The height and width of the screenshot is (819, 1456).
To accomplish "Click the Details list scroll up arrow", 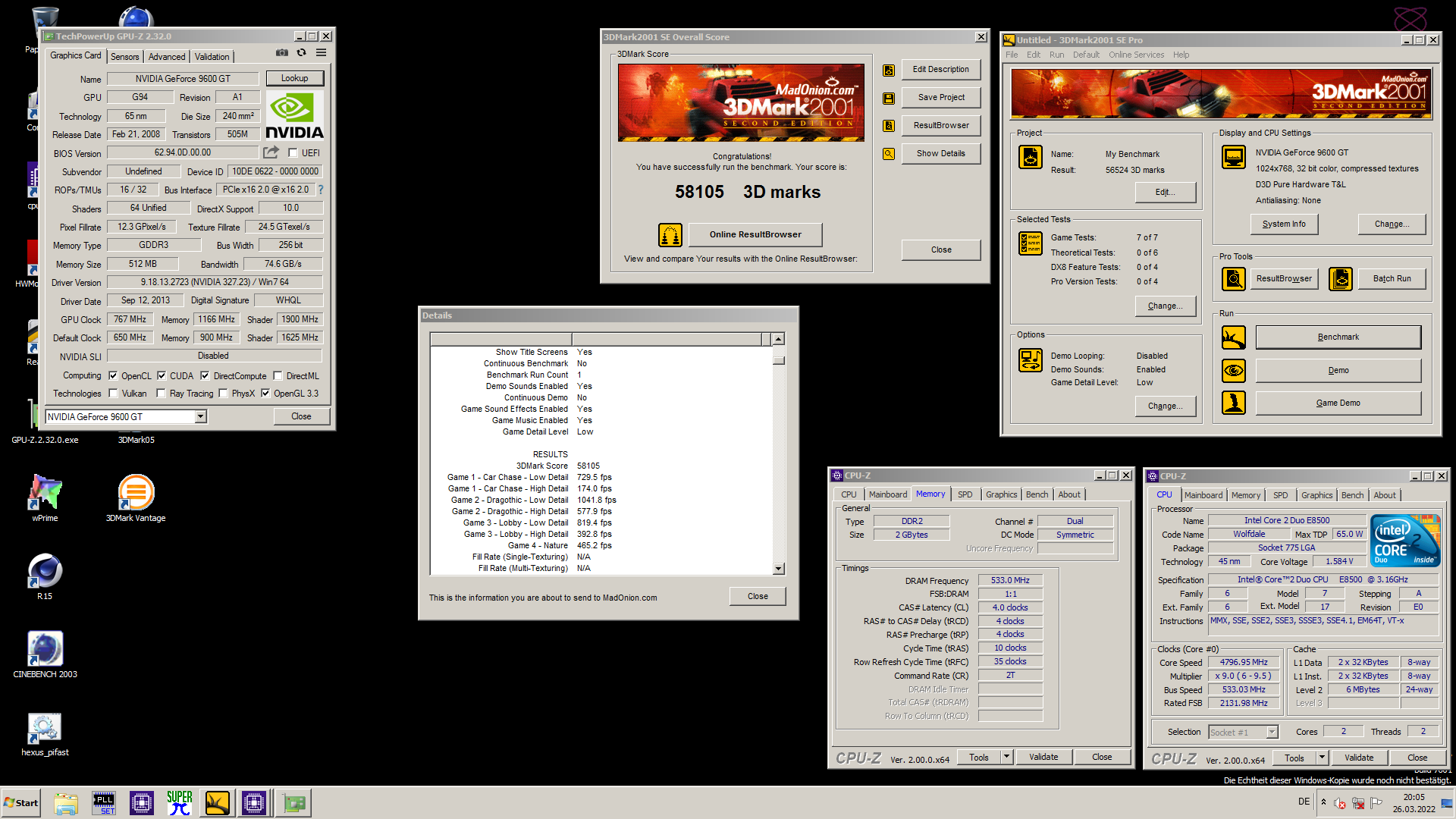I will click(778, 339).
